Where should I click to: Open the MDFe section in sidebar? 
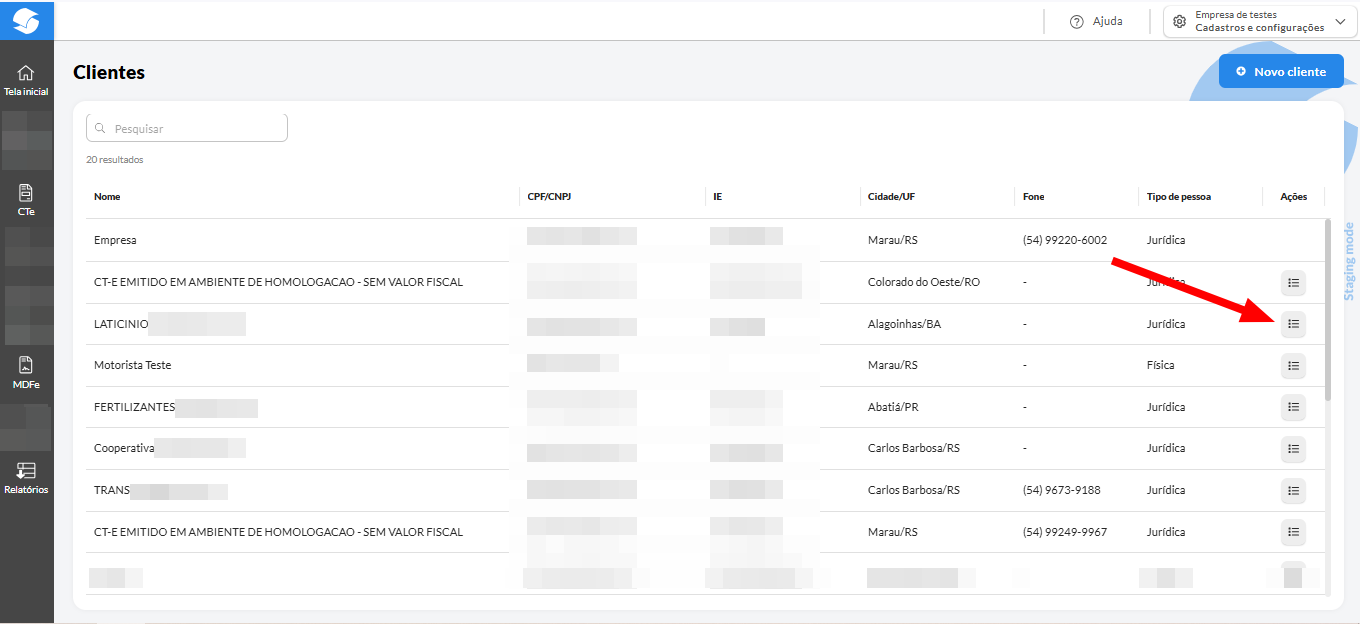[x=26, y=373]
